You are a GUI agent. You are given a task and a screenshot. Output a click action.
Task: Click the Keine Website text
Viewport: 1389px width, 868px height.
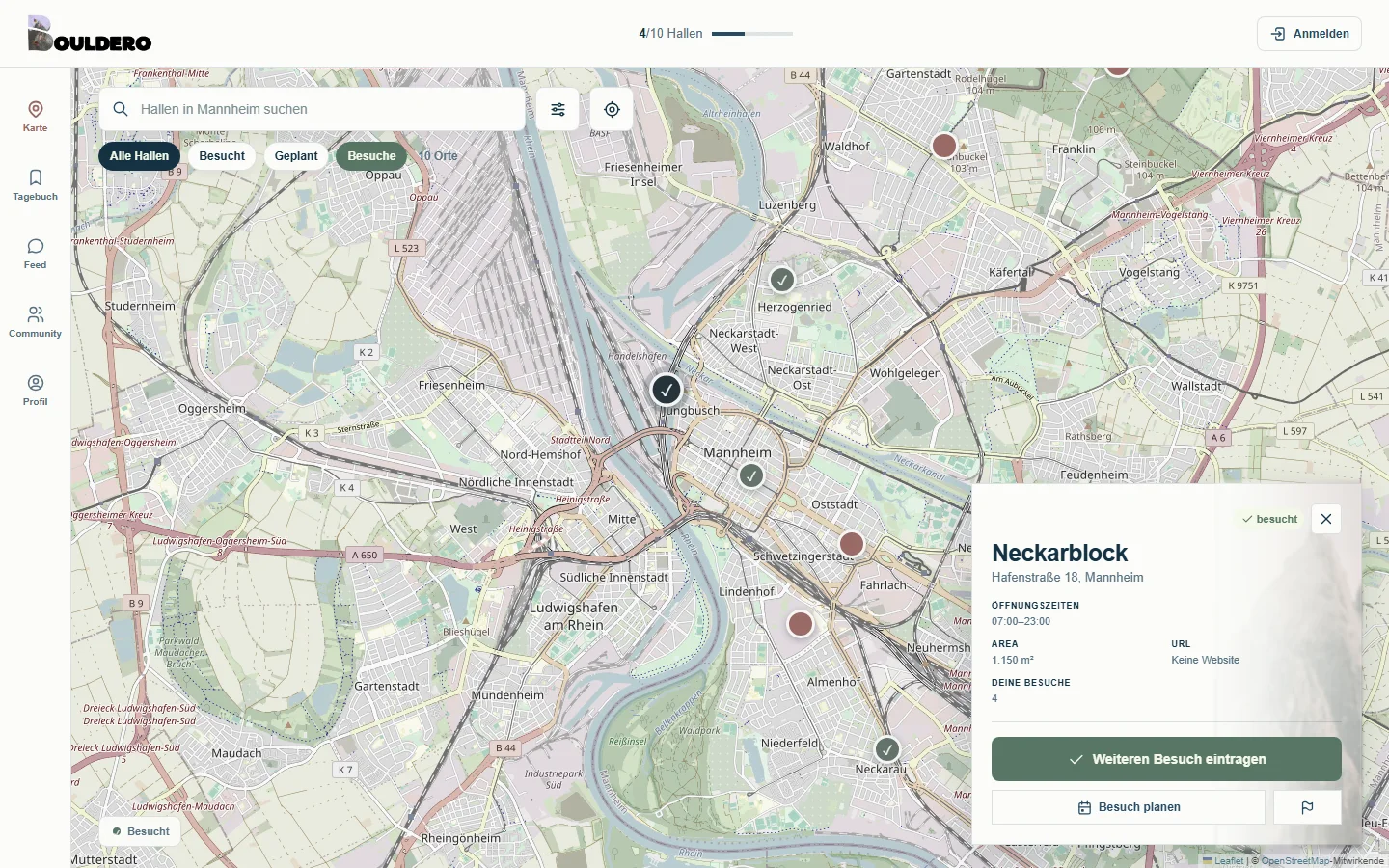(1205, 661)
